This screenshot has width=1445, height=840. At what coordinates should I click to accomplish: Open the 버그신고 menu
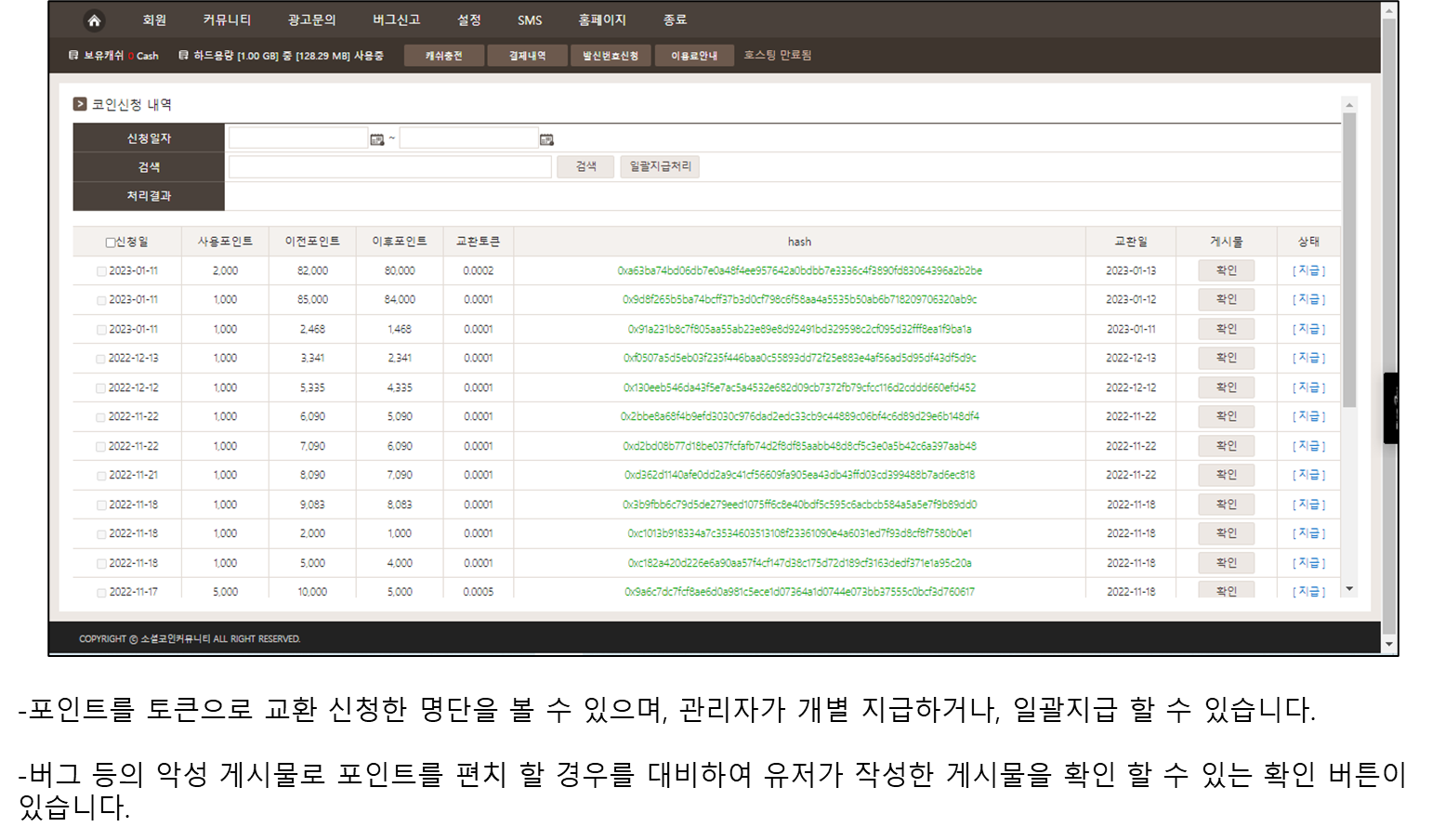coord(397,20)
